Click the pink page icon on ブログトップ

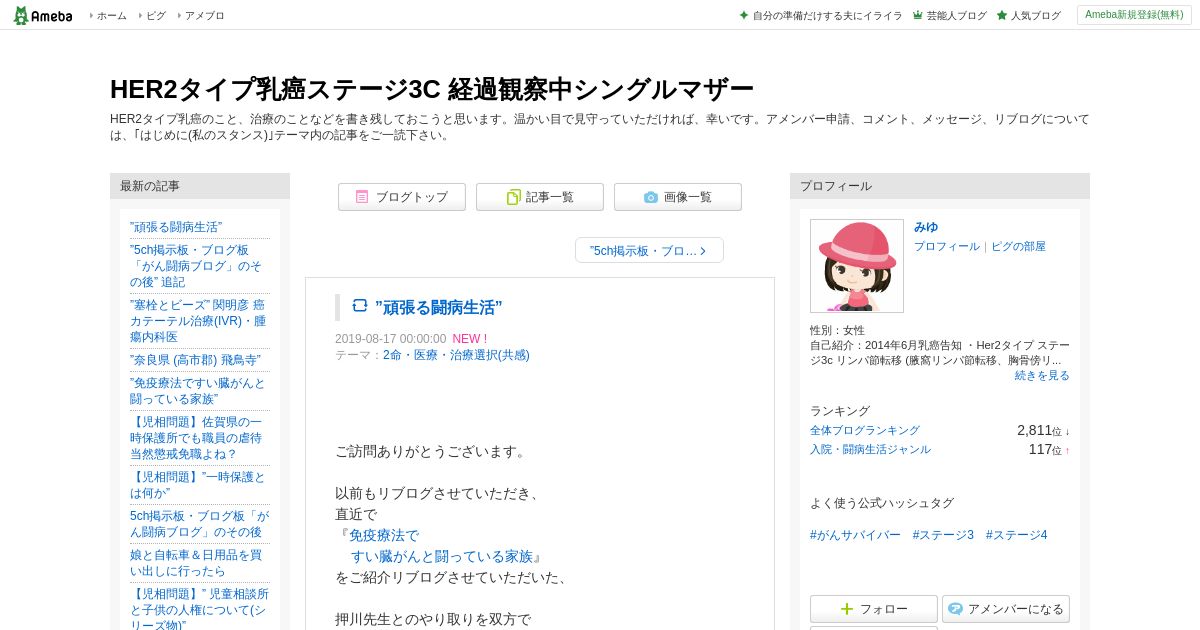pos(362,197)
